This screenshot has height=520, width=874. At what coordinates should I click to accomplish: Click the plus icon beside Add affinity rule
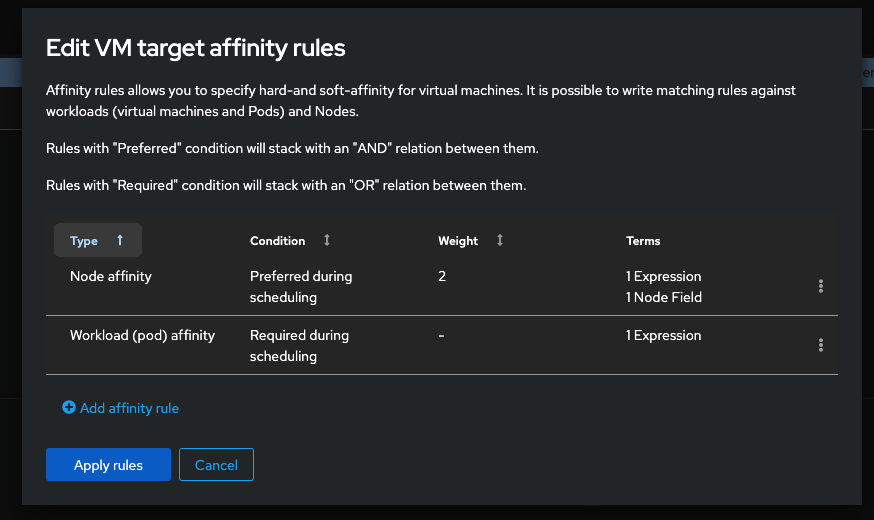[x=69, y=408]
